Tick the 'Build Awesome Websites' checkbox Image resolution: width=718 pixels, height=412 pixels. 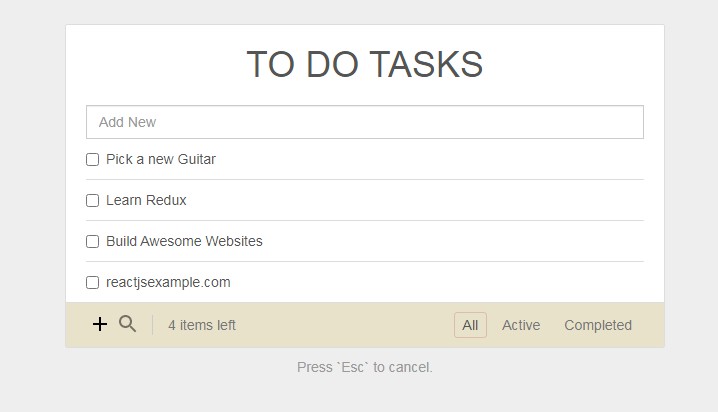point(93,242)
